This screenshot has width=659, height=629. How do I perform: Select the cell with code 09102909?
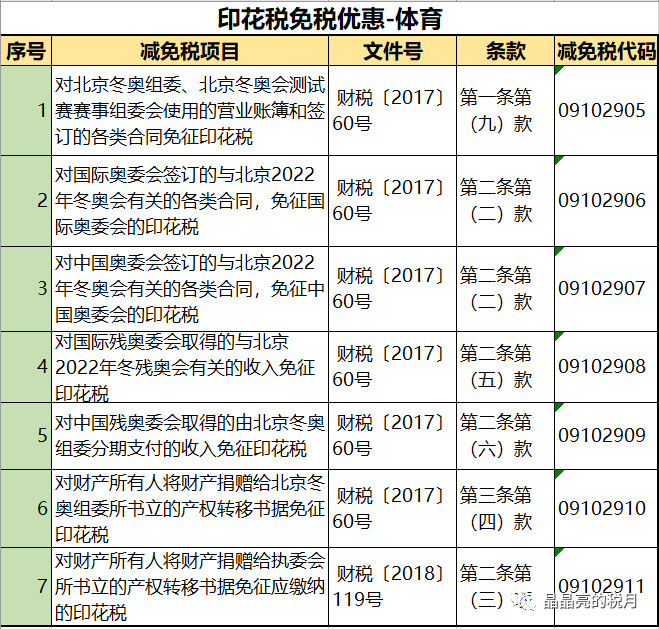(x=602, y=435)
